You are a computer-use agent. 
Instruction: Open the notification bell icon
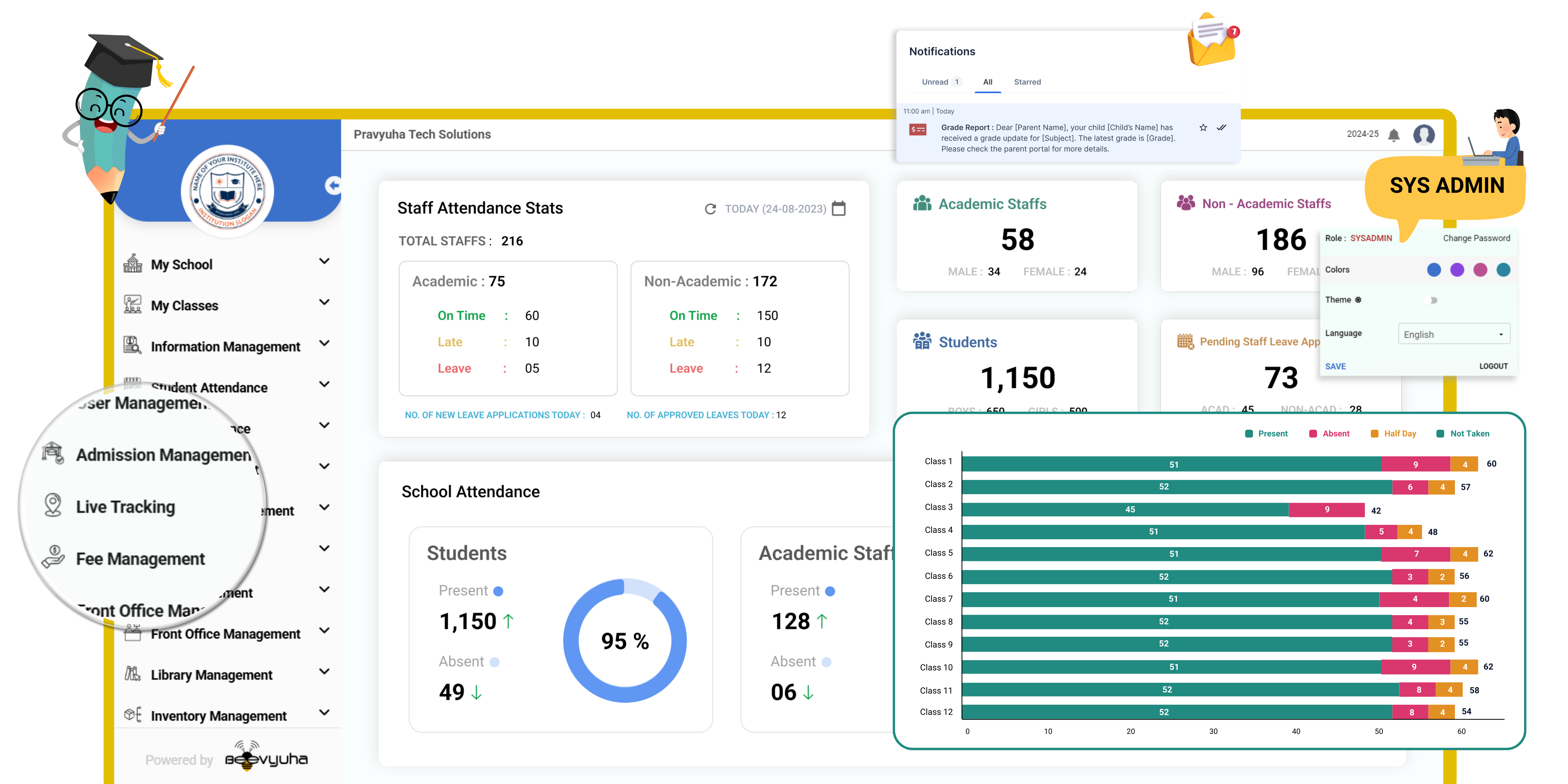point(1393,135)
